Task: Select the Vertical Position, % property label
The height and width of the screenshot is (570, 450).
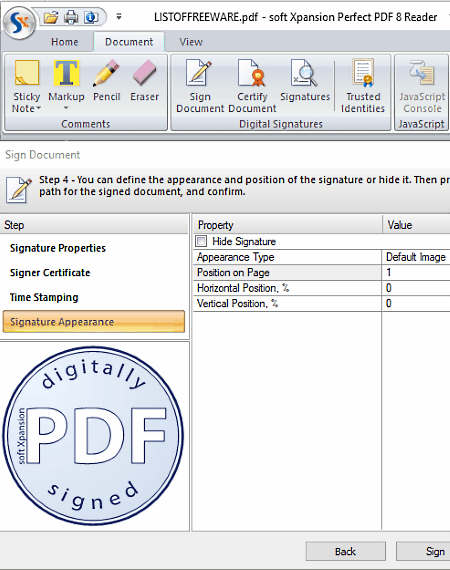Action: pos(238,304)
